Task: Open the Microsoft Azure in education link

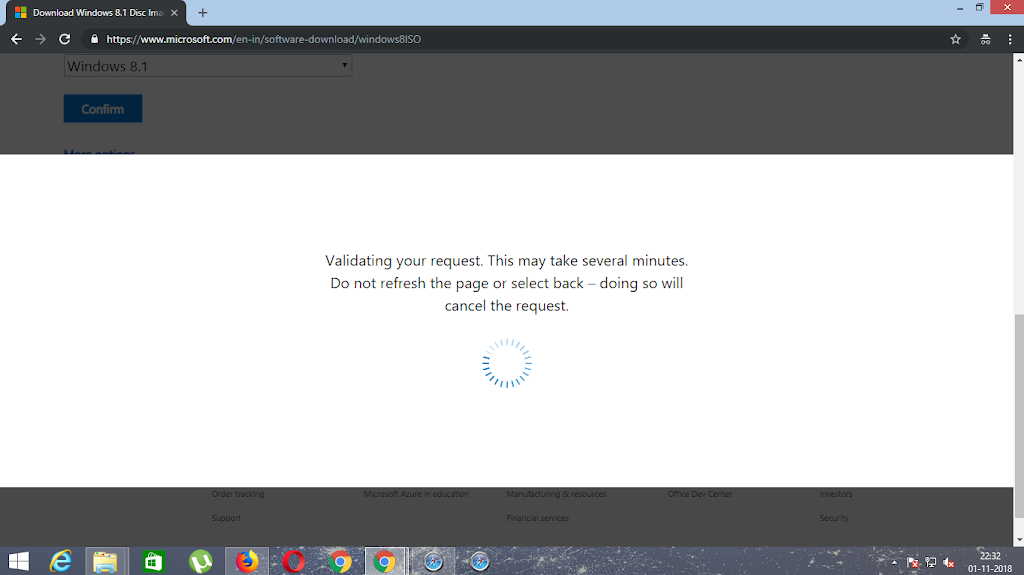Action: 416,494
